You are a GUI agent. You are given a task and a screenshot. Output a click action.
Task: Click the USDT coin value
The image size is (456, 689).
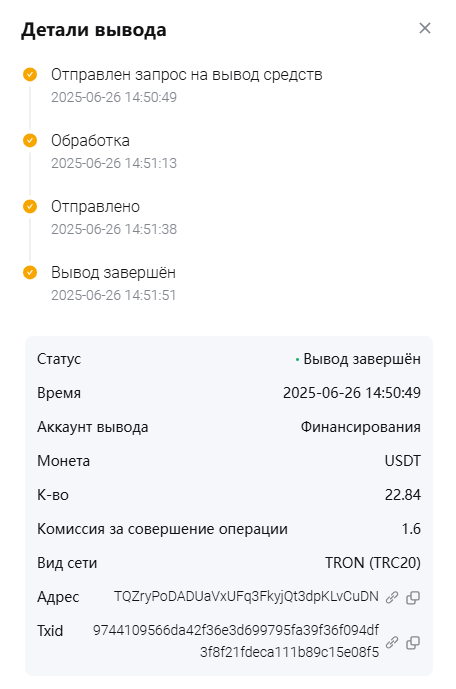click(403, 461)
